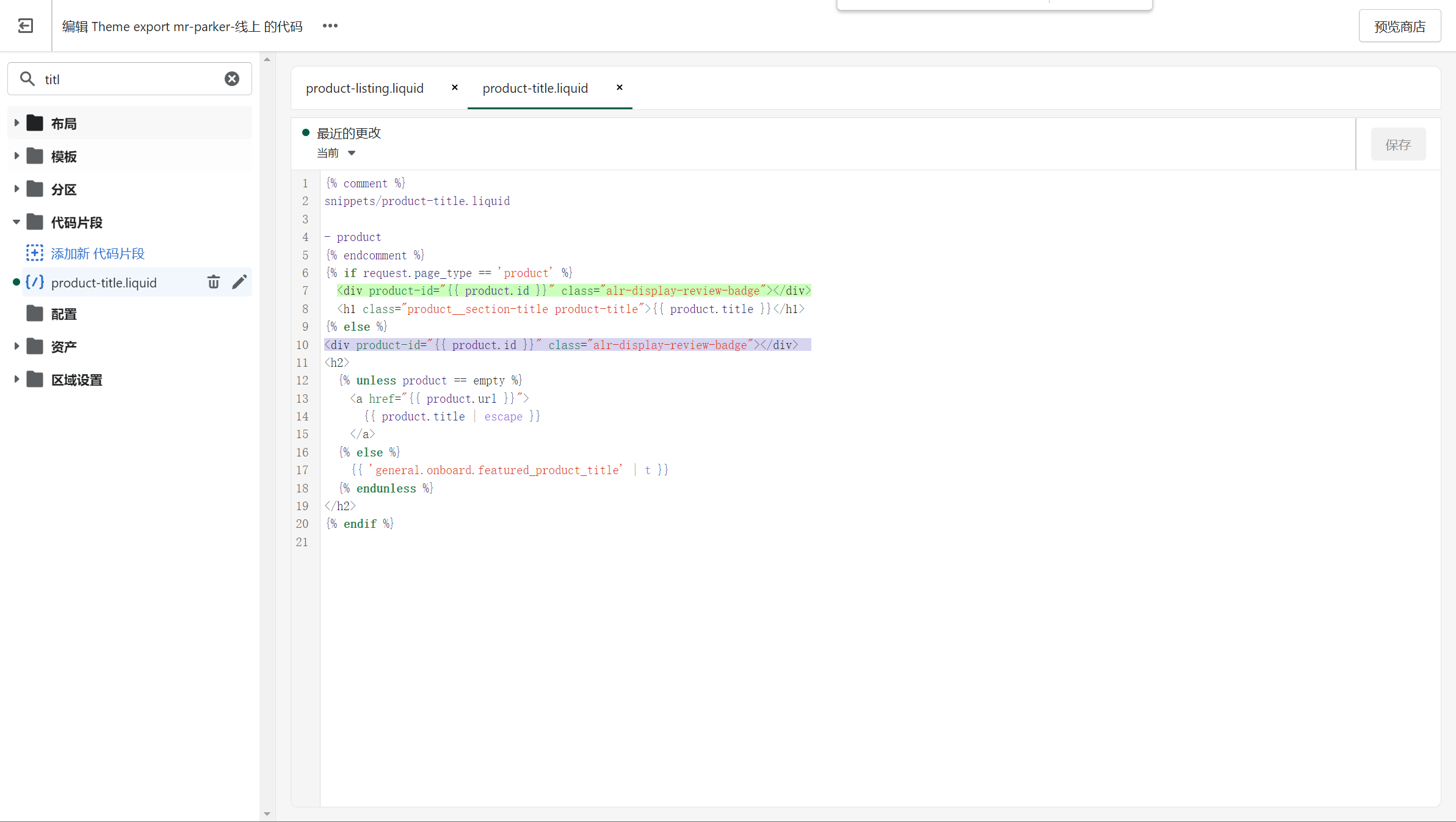The height and width of the screenshot is (822, 1456).
Task: Click sidebar scrollbar down arrow
Action: (267, 814)
